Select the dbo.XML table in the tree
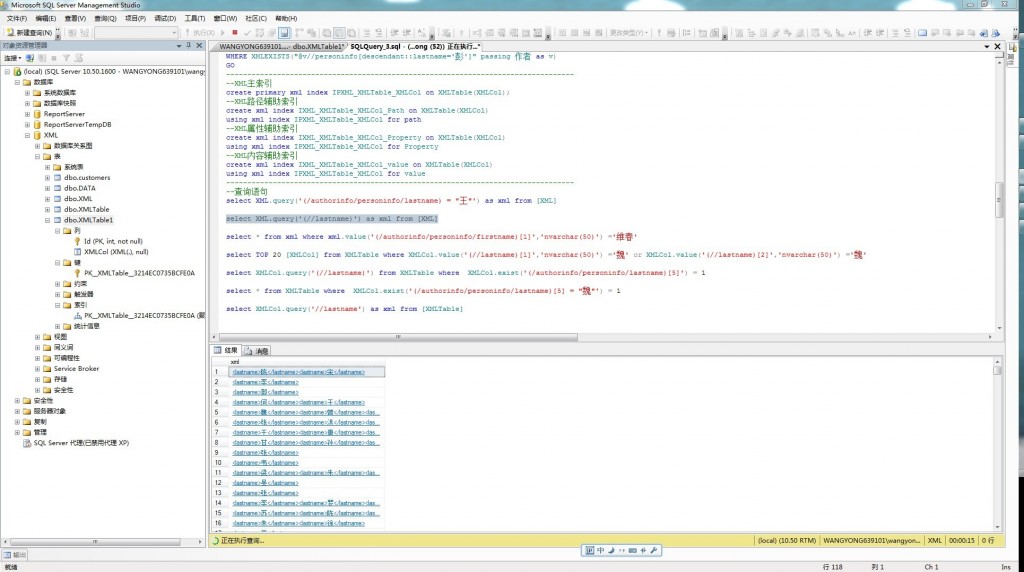 point(78,199)
